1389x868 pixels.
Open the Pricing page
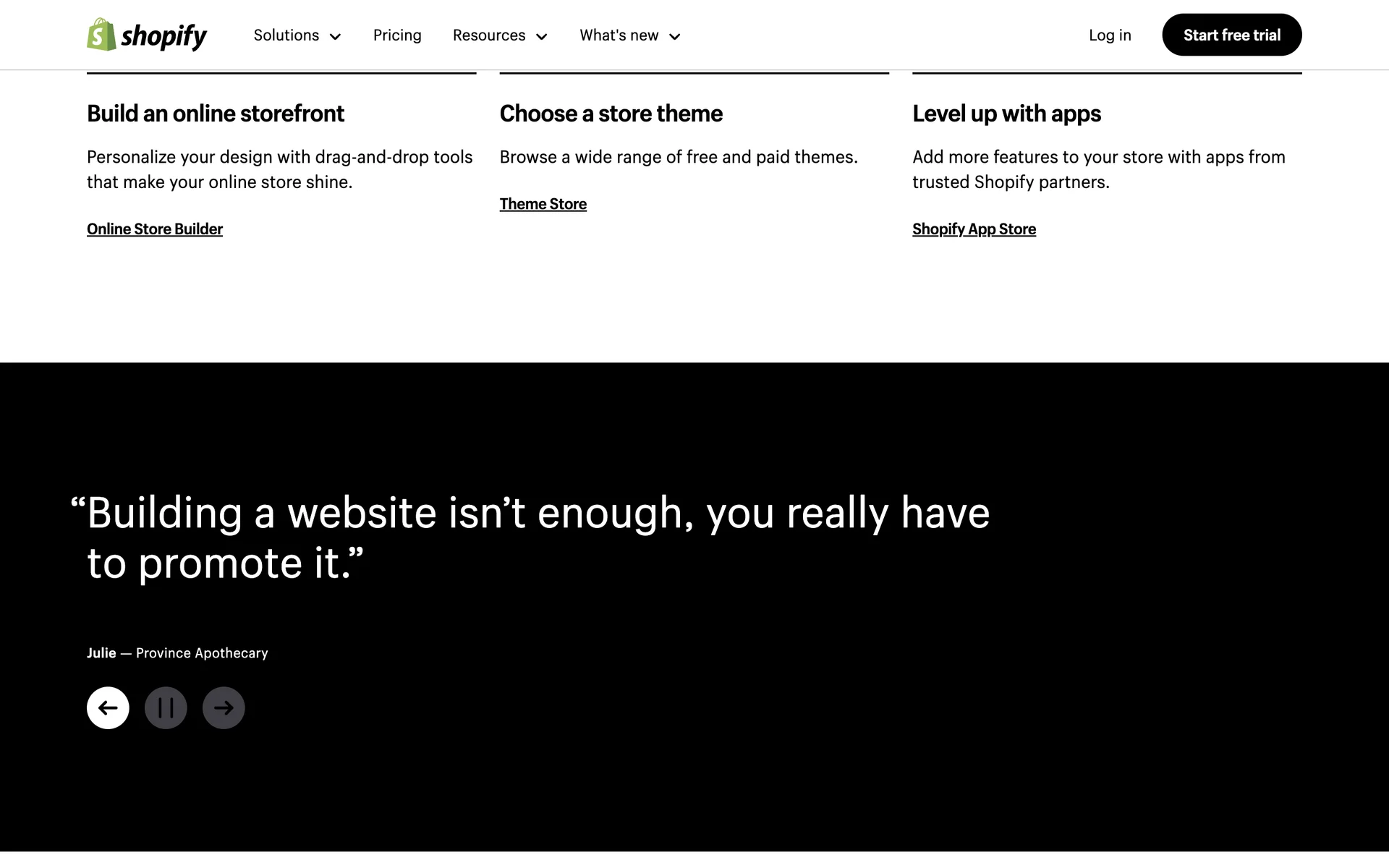click(397, 35)
